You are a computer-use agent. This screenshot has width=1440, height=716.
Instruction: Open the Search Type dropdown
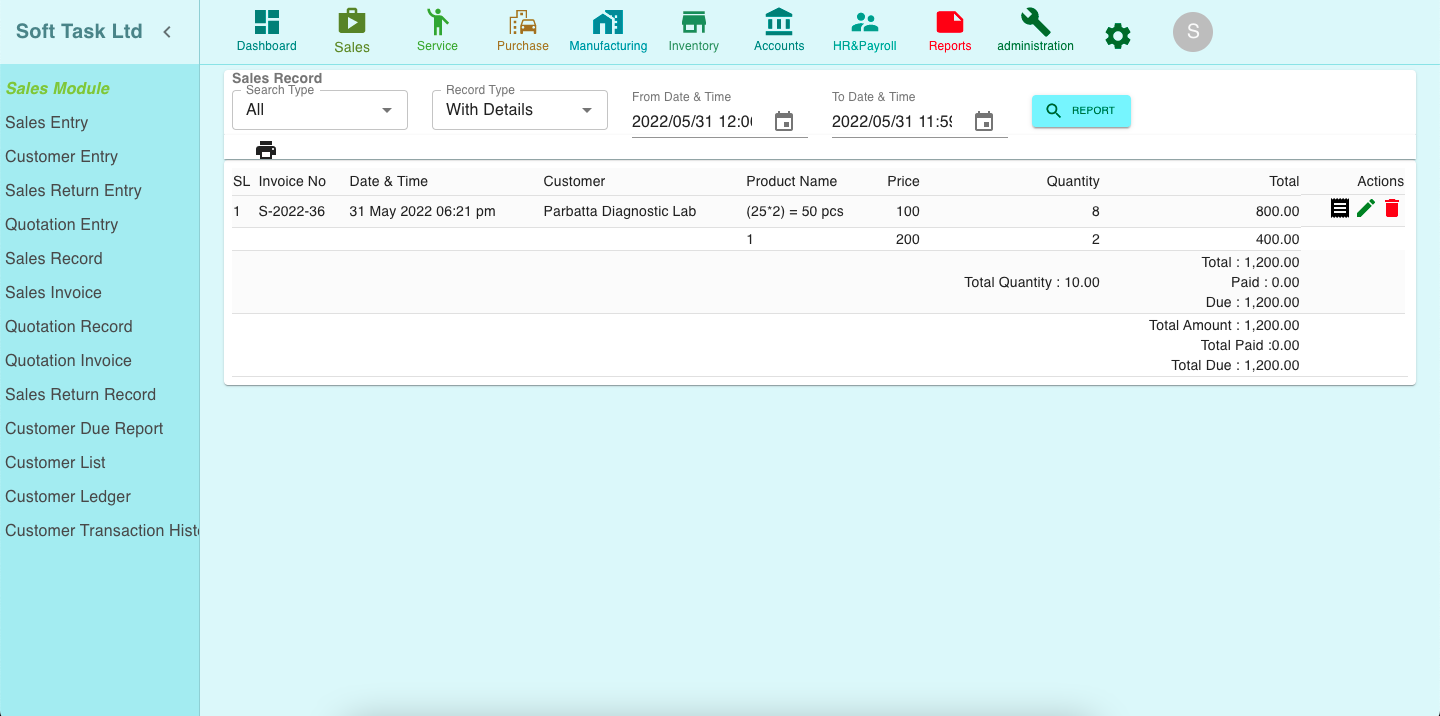click(319, 110)
